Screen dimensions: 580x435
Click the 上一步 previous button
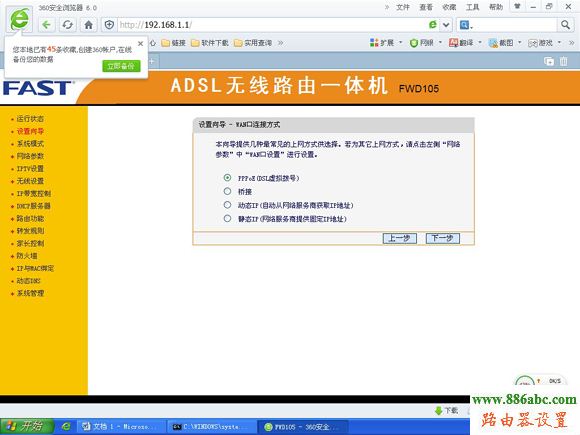399,238
